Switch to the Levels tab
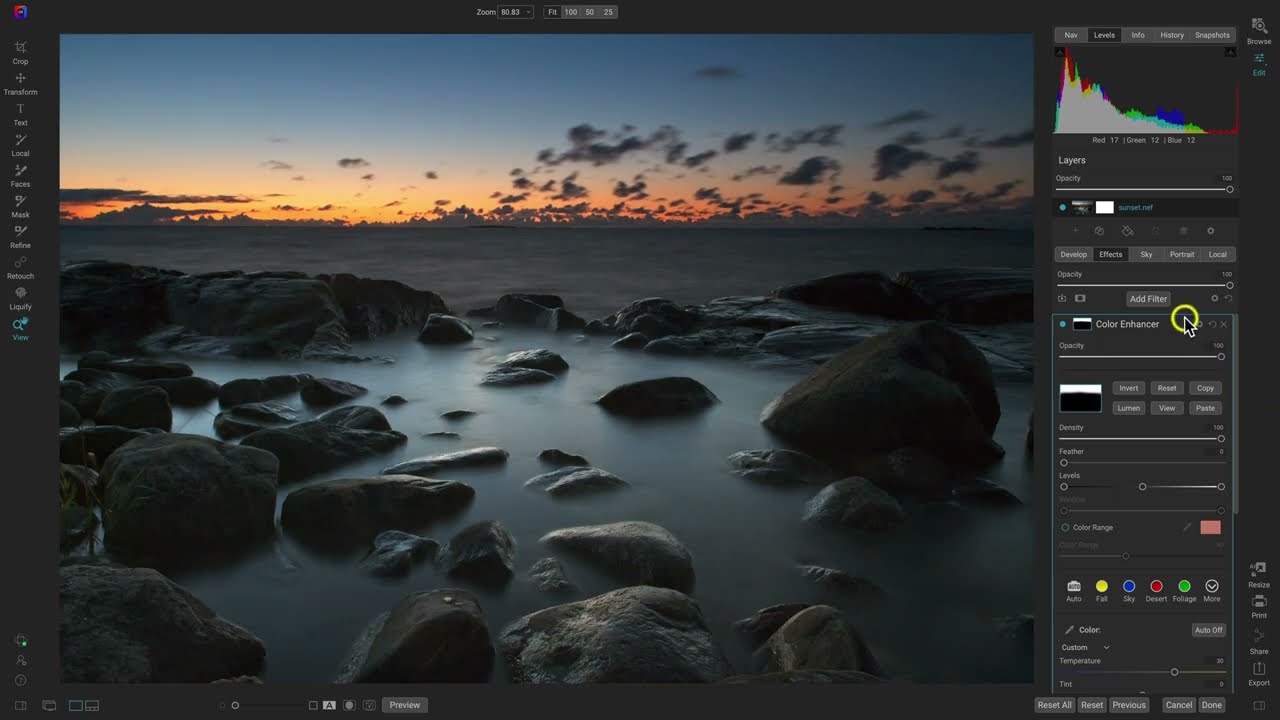Image resolution: width=1280 pixels, height=720 pixels. (1104, 35)
